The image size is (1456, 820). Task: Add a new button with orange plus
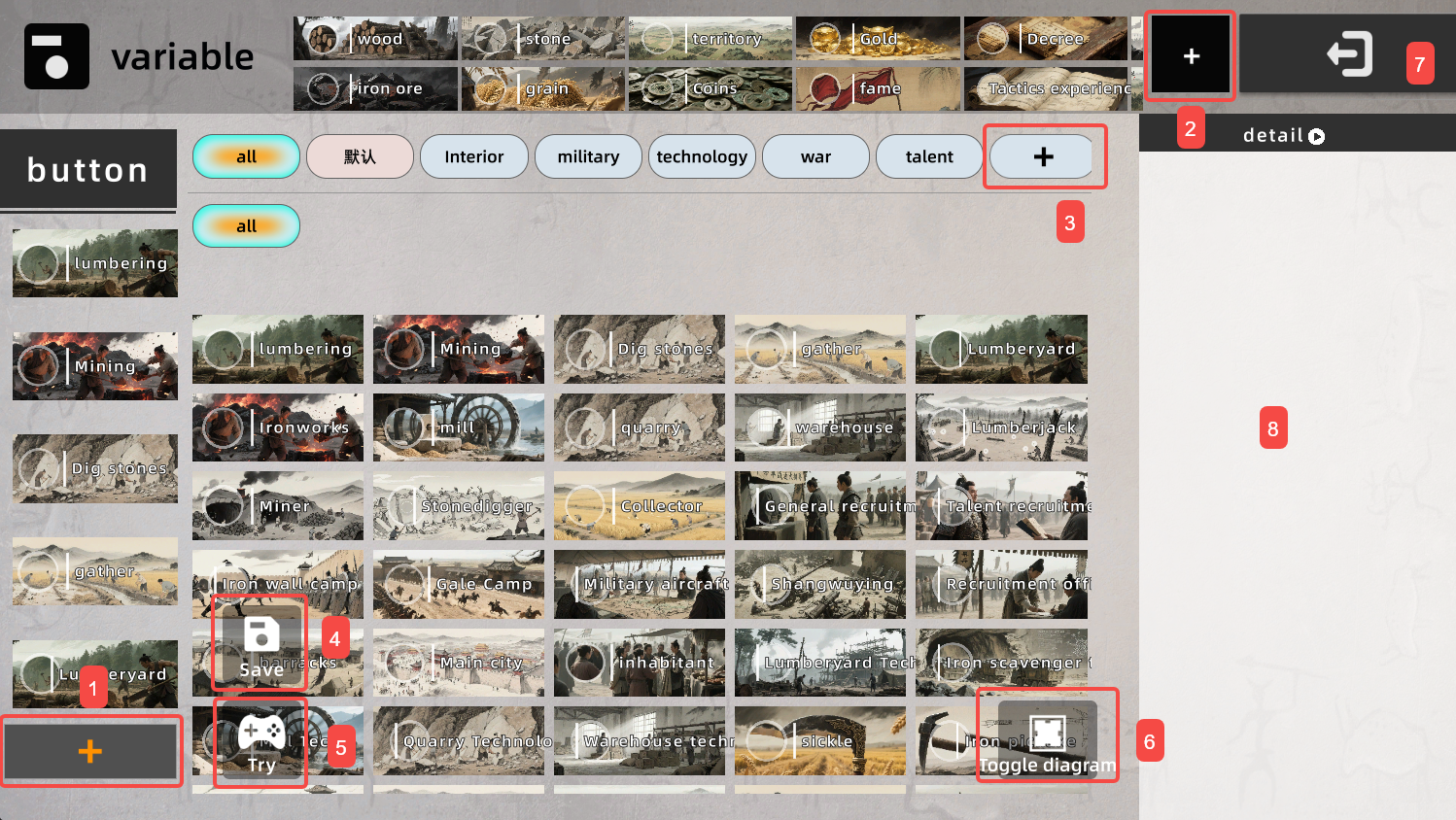pyautogui.click(x=90, y=751)
